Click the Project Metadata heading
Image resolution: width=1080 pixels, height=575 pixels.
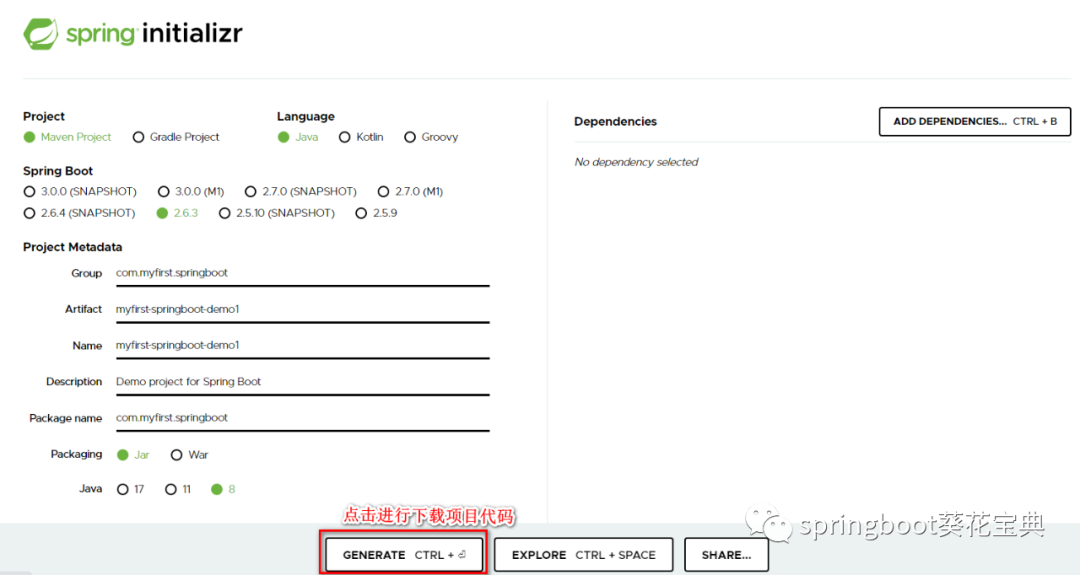point(72,247)
